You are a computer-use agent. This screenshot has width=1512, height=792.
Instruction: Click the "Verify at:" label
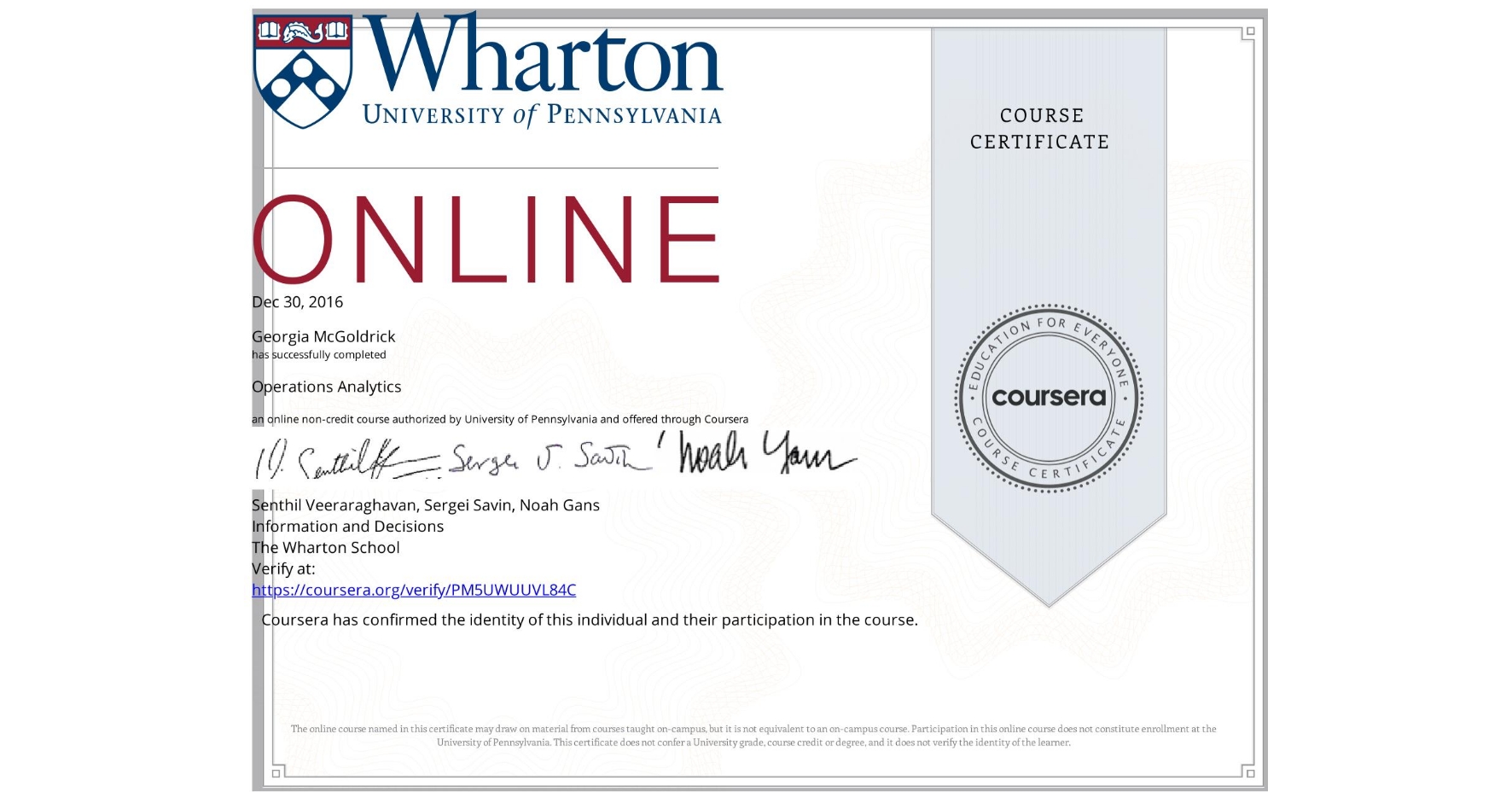pyautogui.click(x=283, y=569)
